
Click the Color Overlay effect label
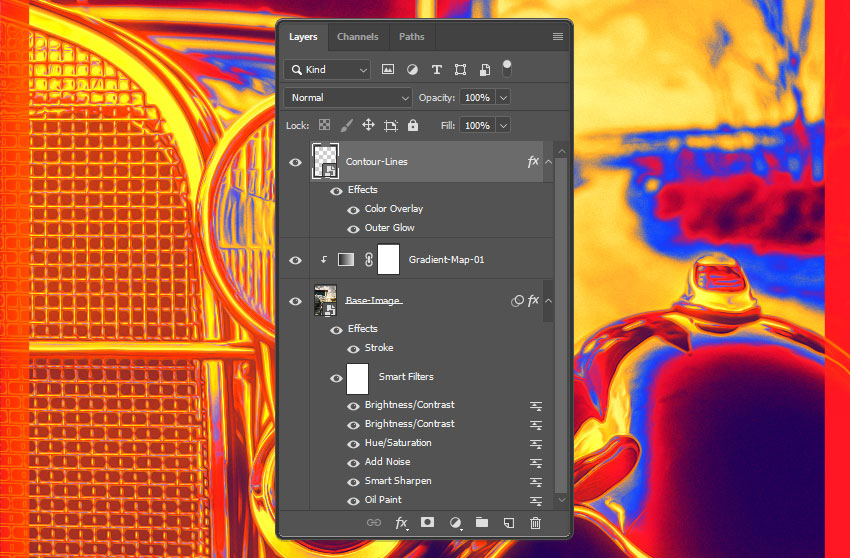coord(394,209)
